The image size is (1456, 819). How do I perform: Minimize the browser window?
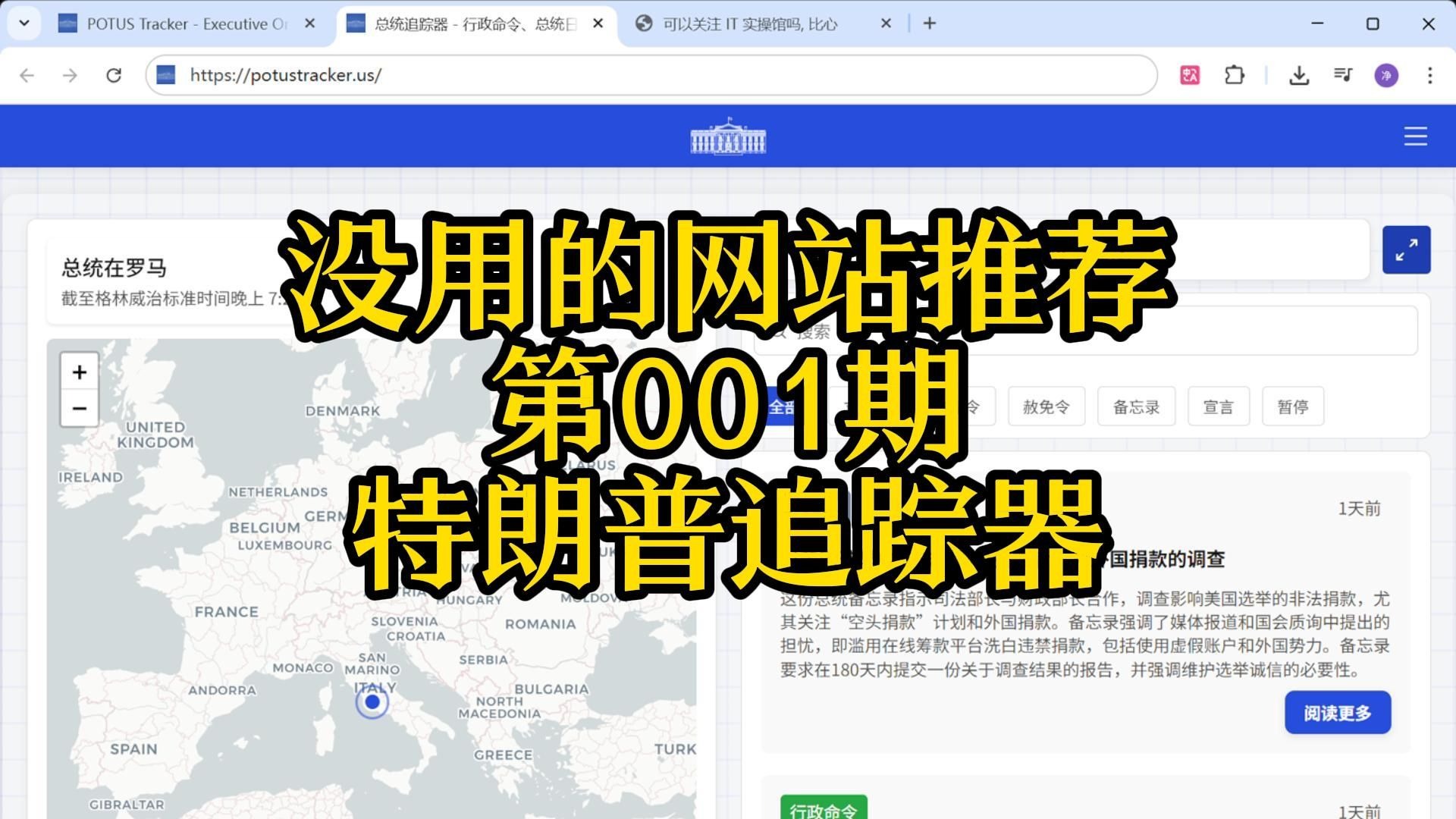pos(1317,24)
